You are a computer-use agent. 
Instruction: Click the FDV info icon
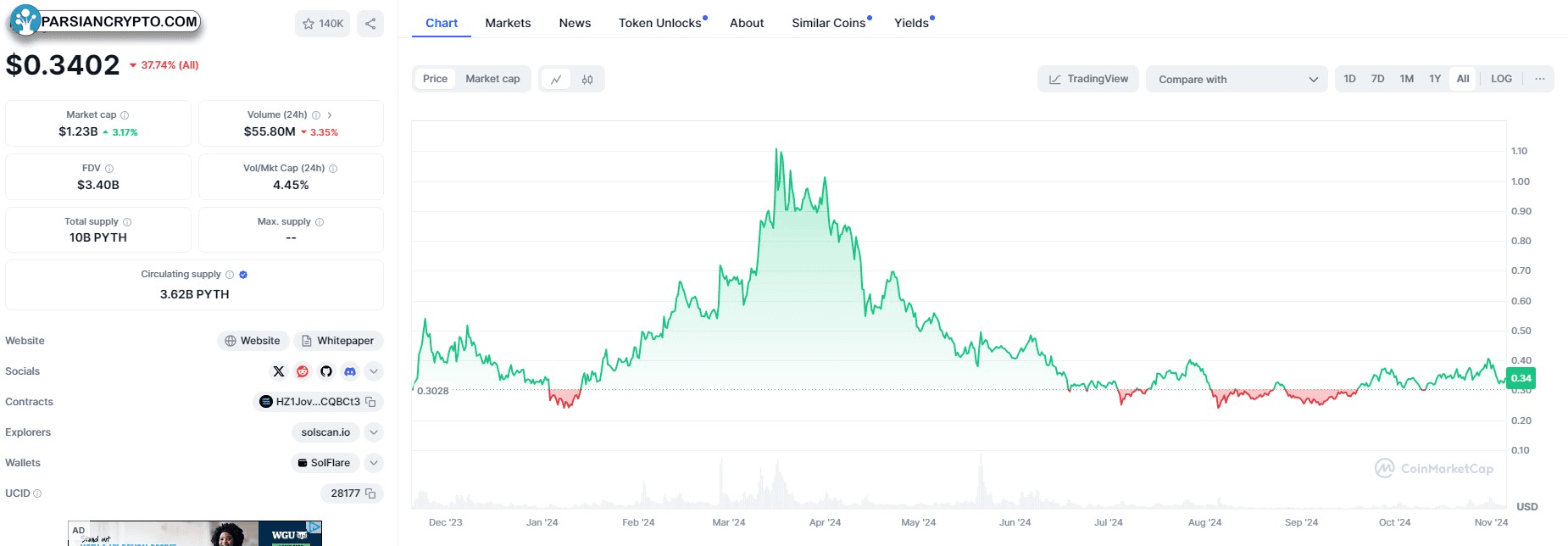(109, 169)
